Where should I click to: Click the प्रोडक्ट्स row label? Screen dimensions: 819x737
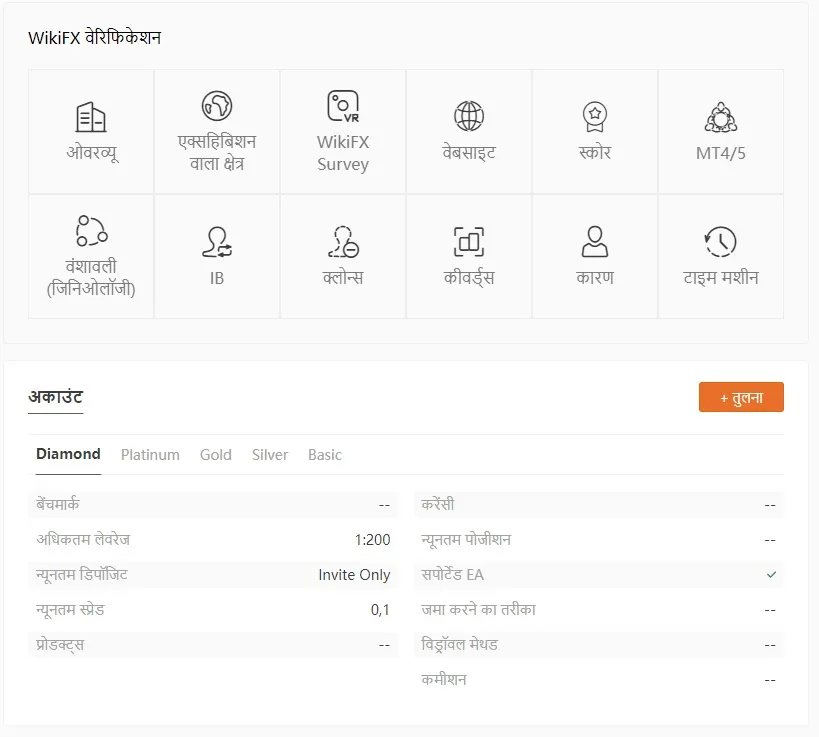click(60, 645)
